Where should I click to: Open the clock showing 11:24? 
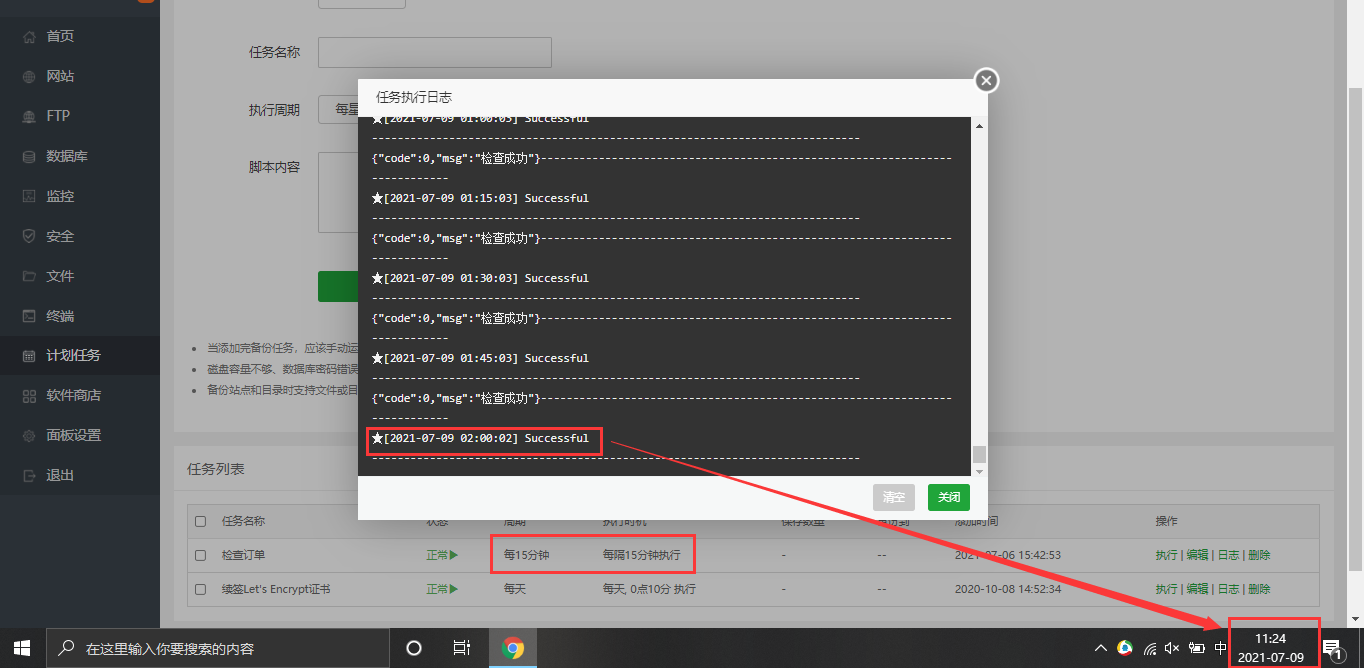(x=1270, y=648)
